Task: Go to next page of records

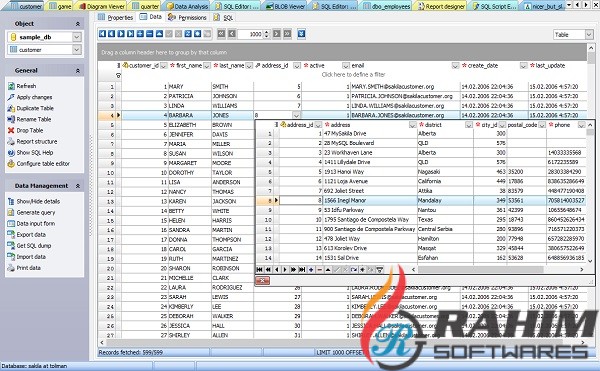Action: [x=277, y=34]
